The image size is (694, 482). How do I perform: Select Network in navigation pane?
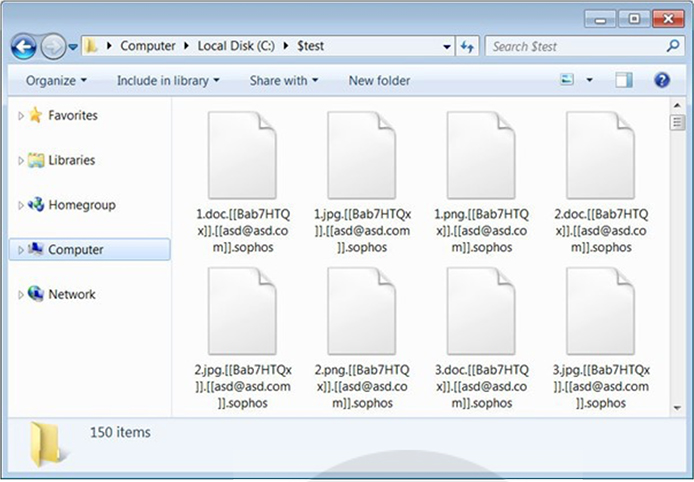point(72,294)
